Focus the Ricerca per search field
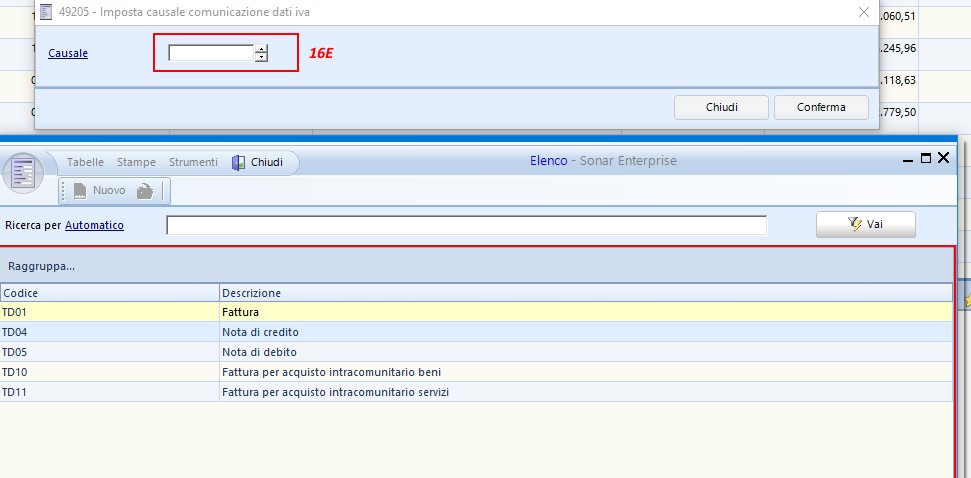 [466, 226]
